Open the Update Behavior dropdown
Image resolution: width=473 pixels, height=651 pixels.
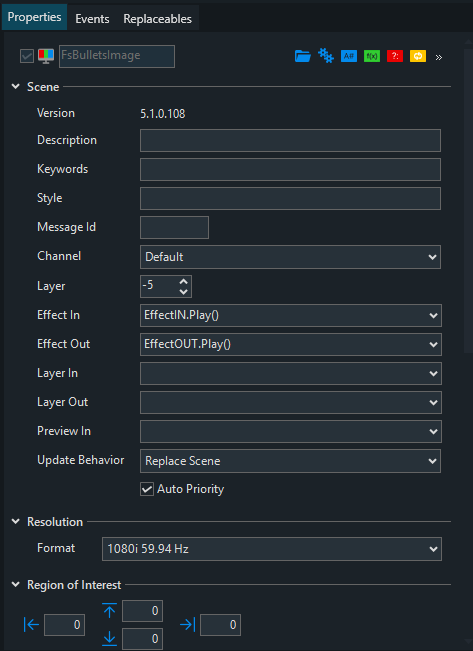pos(290,461)
